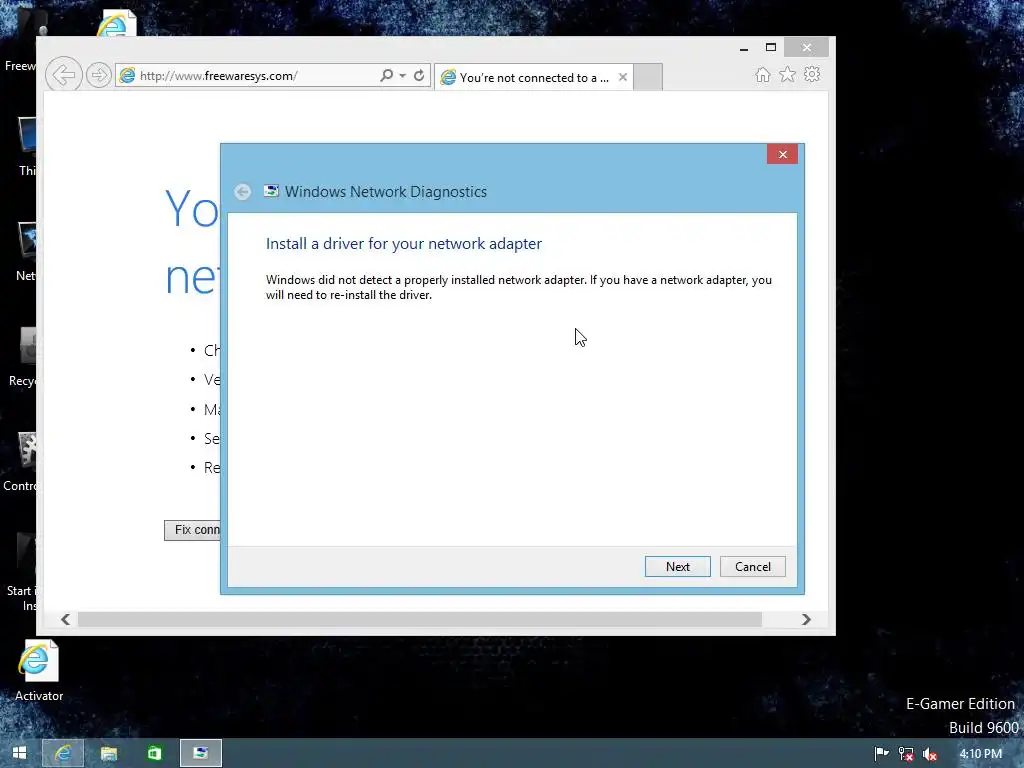Close the 'You're not connected' tab
The image size is (1024, 768).
tap(622, 77)
